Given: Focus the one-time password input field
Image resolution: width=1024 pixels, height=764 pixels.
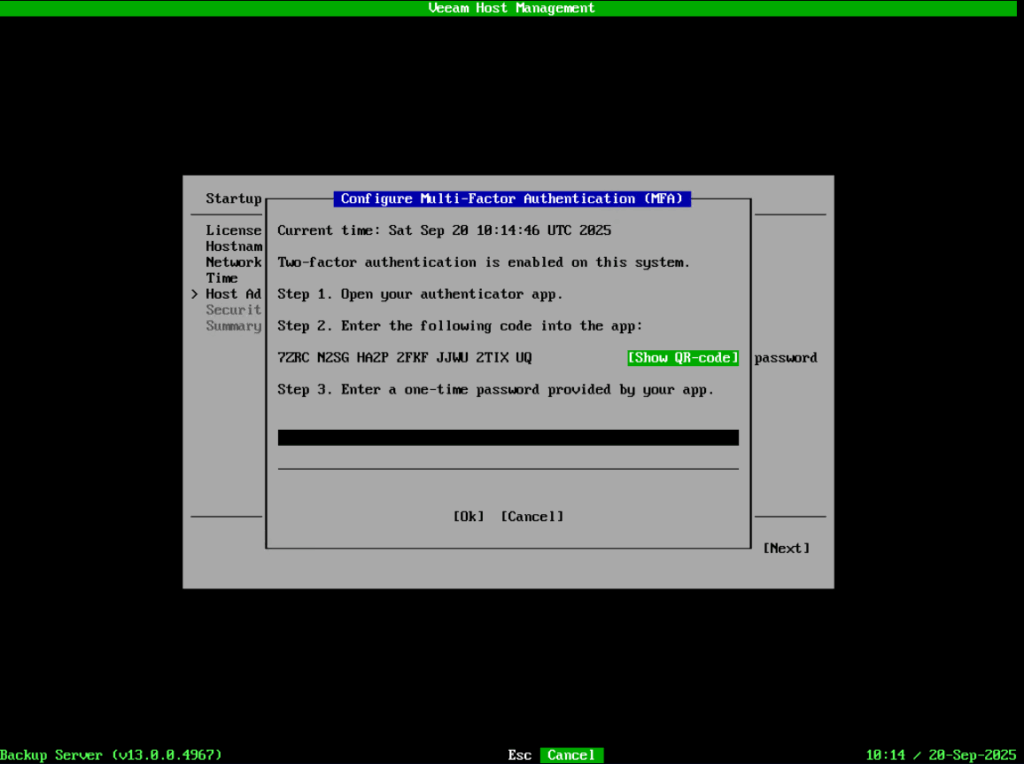Looking at the screenshot, I should 508,438.
